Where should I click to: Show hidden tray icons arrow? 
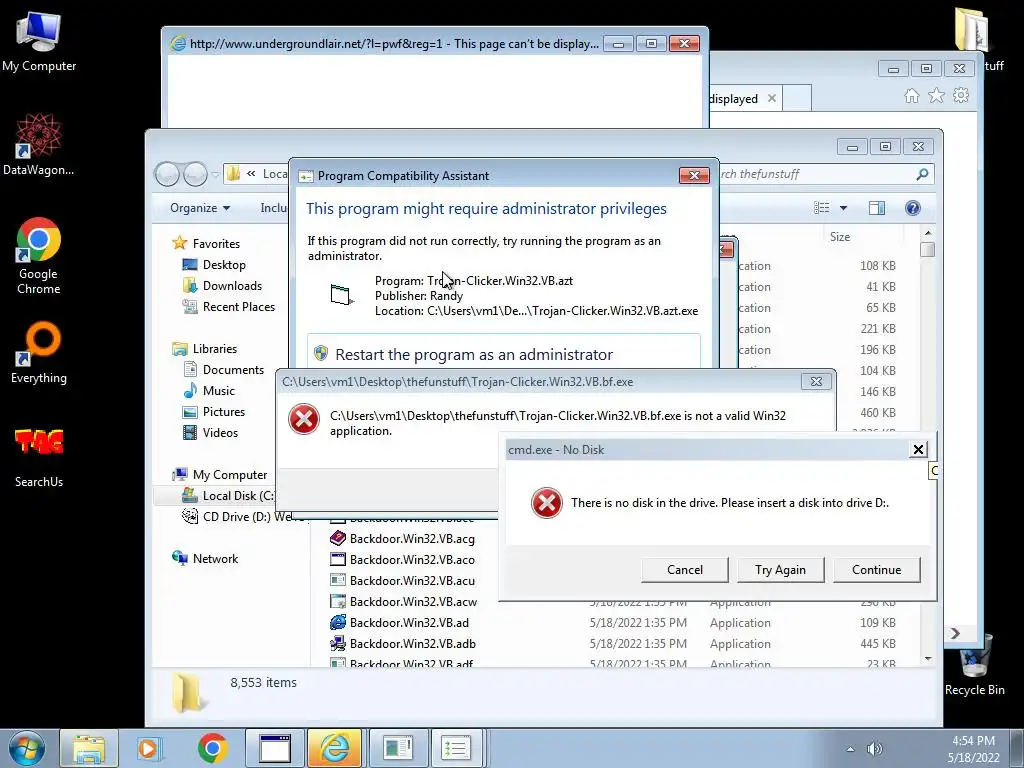tap(850, 749)
